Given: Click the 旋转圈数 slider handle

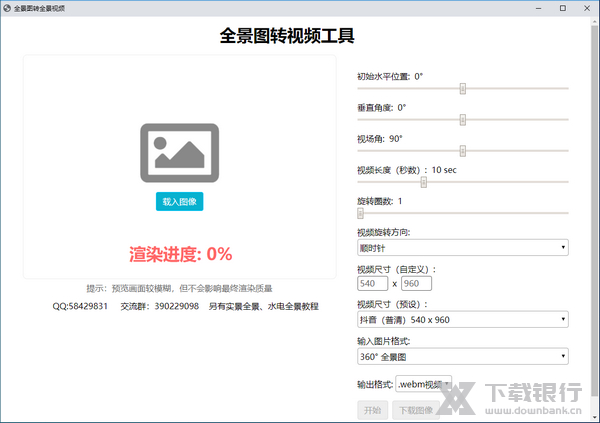Looking at the screenshot, I should click(361, 213).
